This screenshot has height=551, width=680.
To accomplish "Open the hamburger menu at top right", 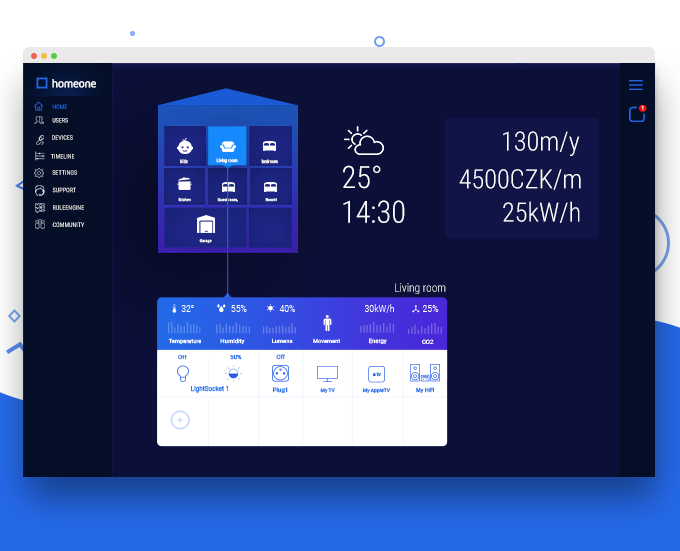I will [636, 85].
